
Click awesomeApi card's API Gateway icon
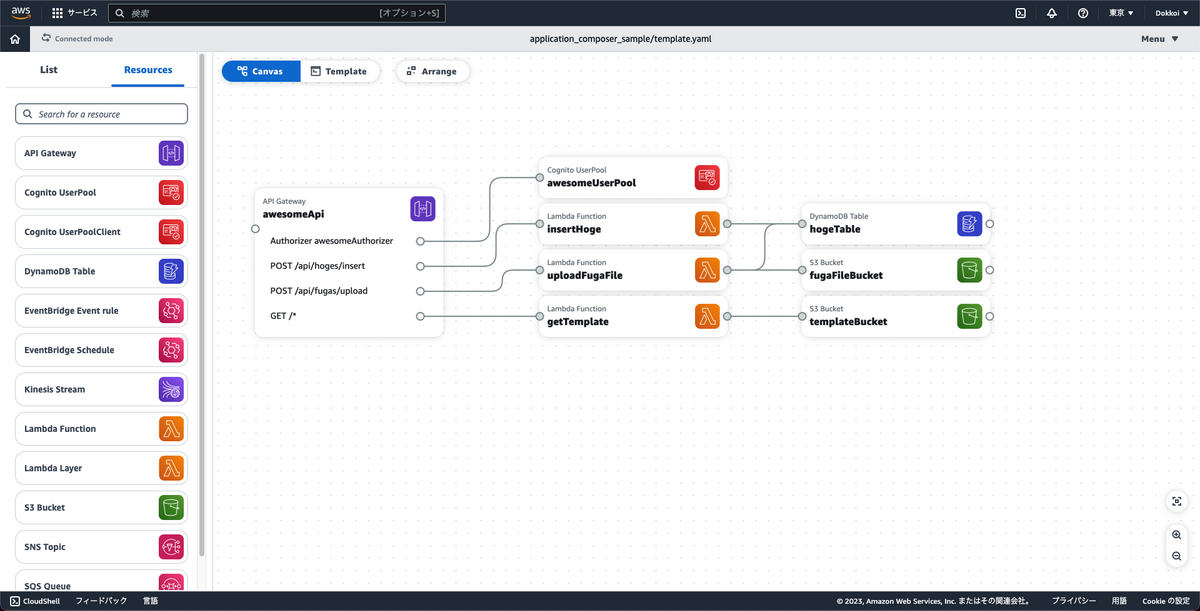[x=423, y=209]
